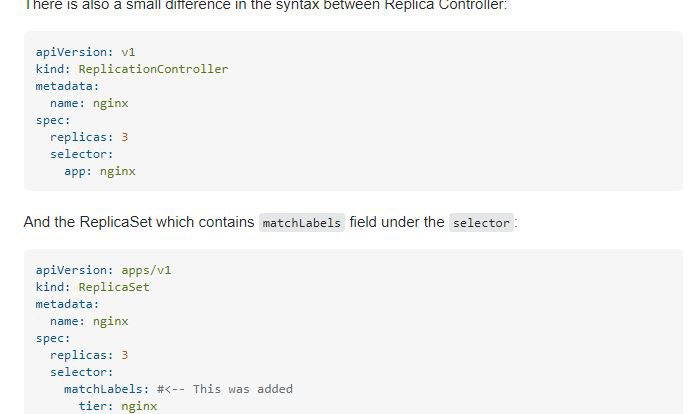Click the ReplicationController kind value

(153, 69)
